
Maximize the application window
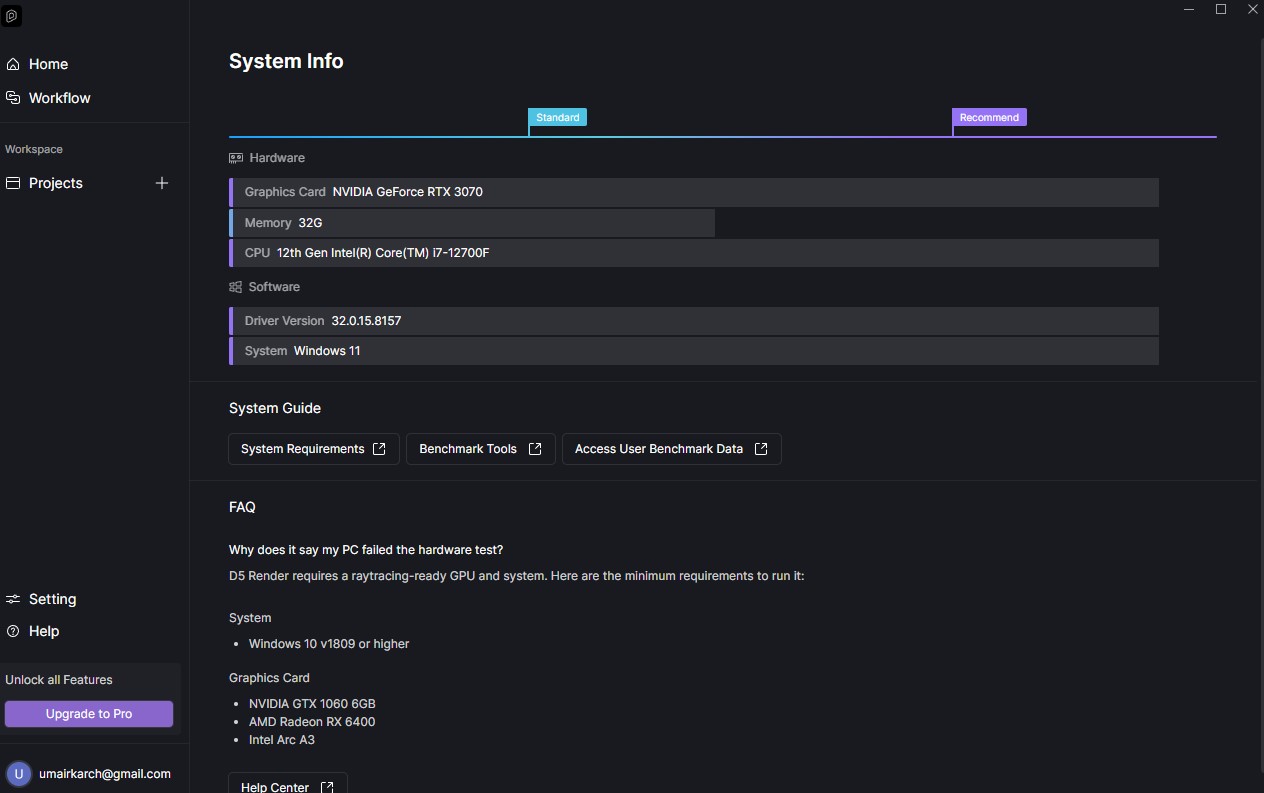click(x=1221, y=9)
